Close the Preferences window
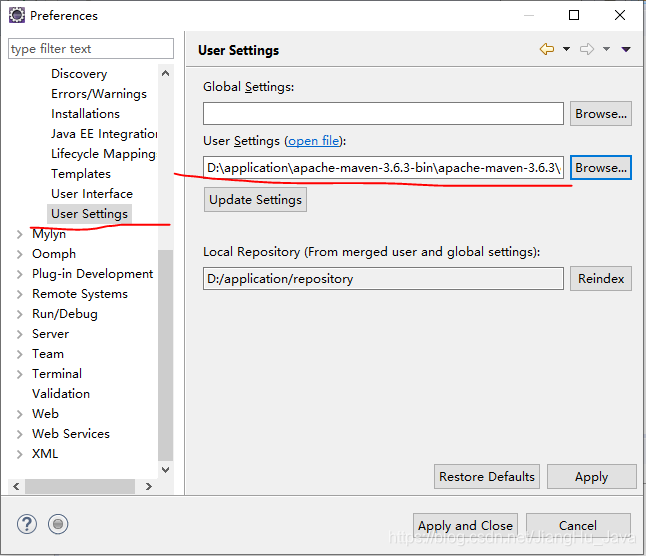646x556 pixels. pyautogui.click(x=620, y=15)
